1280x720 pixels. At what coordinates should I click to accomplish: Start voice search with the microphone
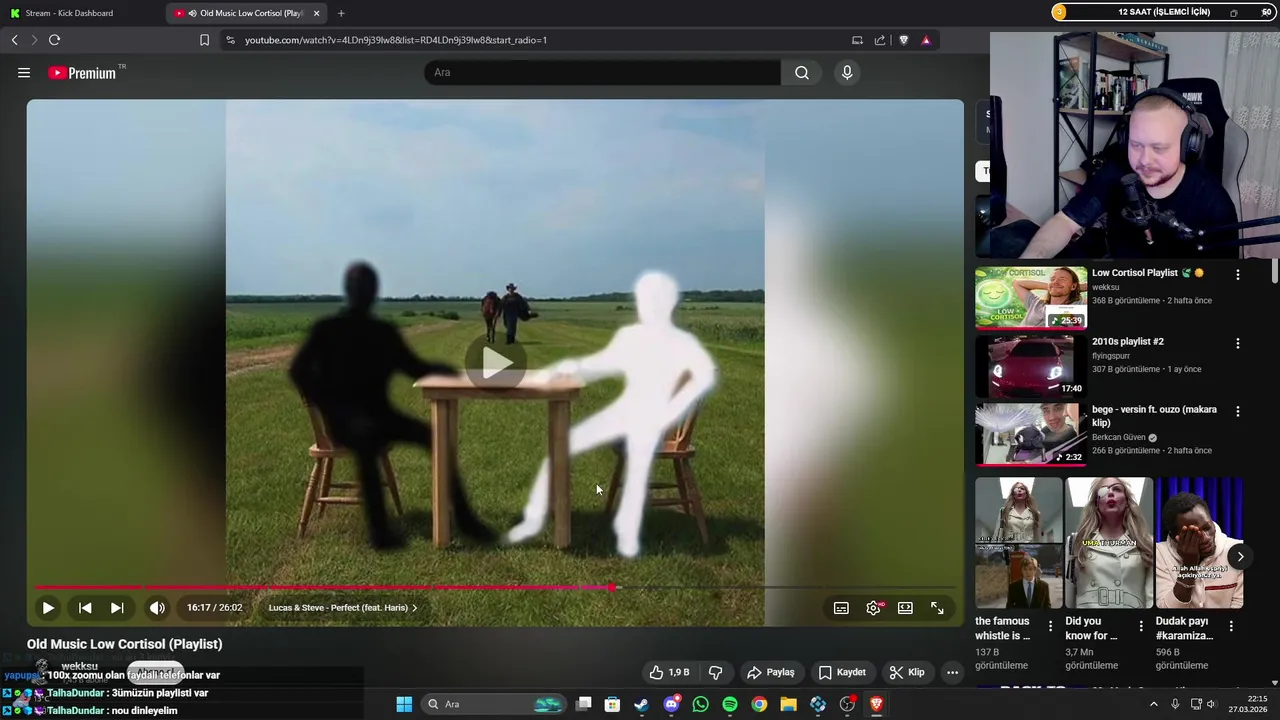click(847, 72)
